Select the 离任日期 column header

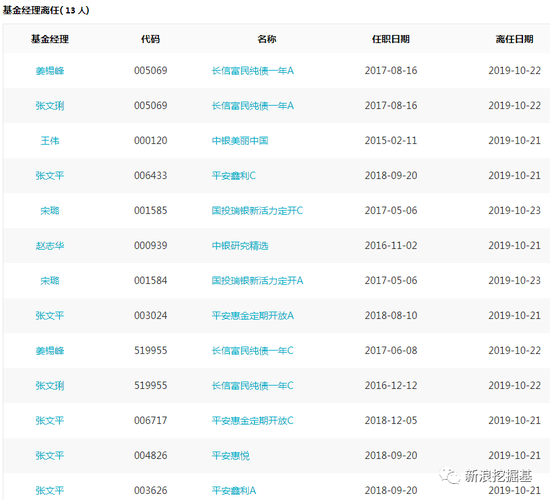[x=515, y=39]
